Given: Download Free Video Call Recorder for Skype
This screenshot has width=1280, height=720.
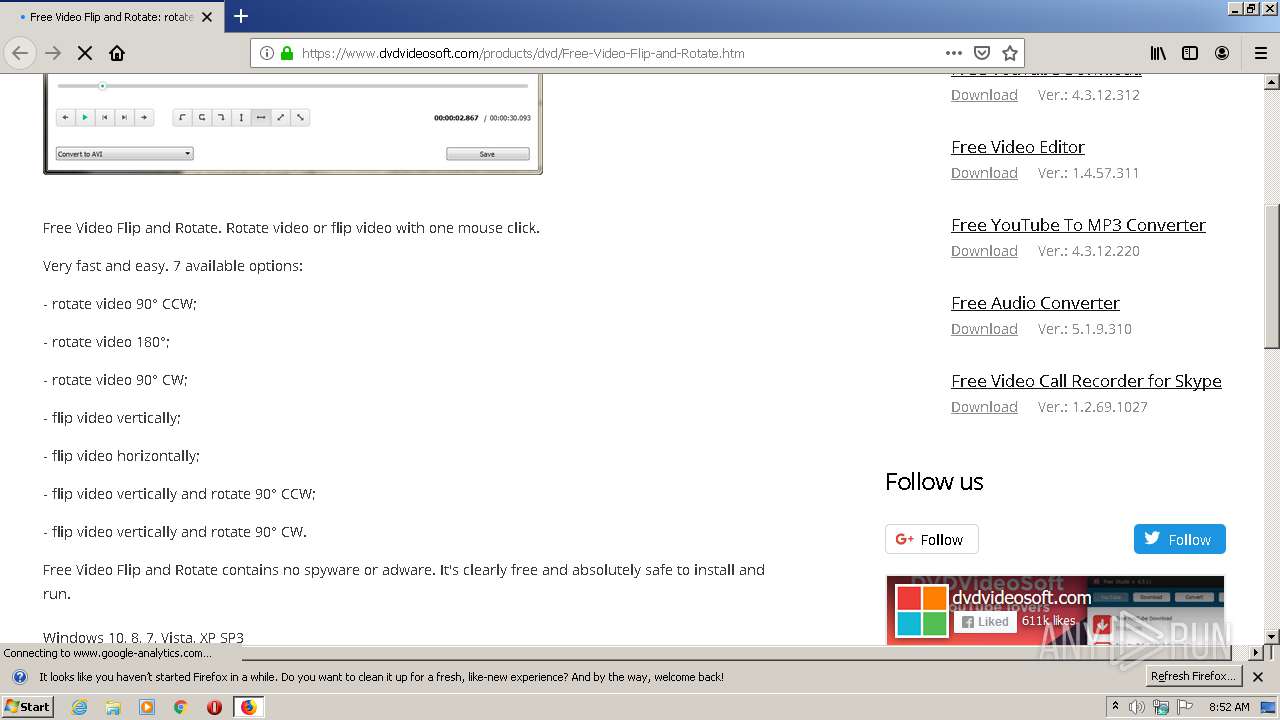Looking at the screenshot, I should [984, 407].
